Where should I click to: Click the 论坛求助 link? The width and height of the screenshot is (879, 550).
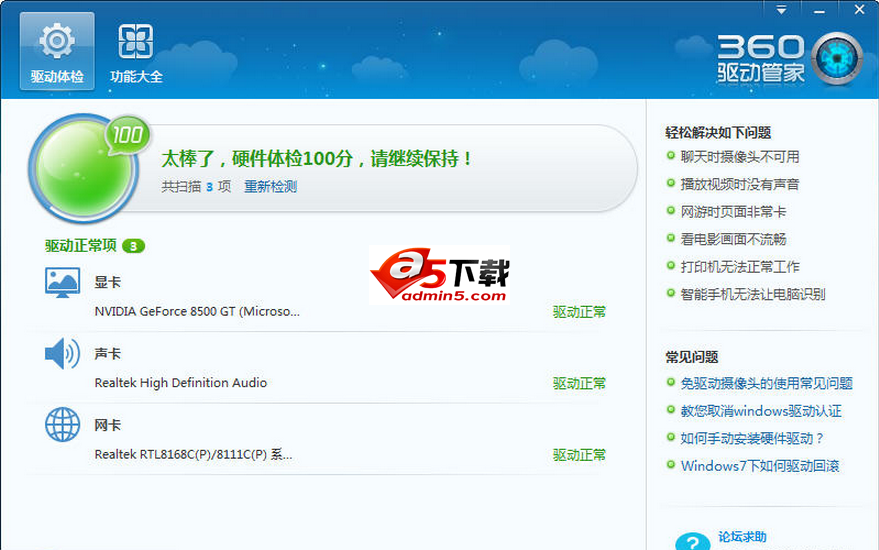[x=742, y=537]
